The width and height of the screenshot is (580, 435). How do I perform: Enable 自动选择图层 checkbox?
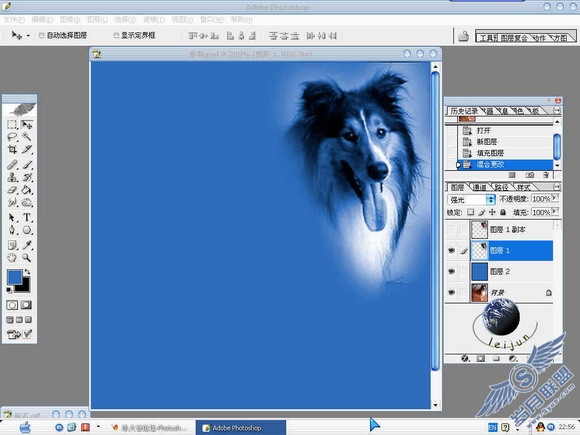point(42,36)
